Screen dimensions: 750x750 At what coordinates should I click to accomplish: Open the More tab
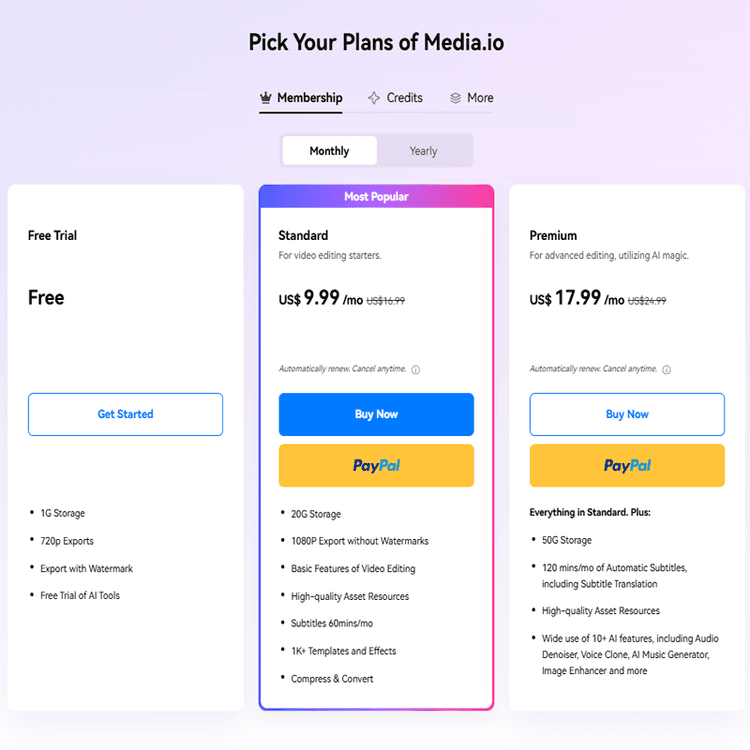coord(480,98)
